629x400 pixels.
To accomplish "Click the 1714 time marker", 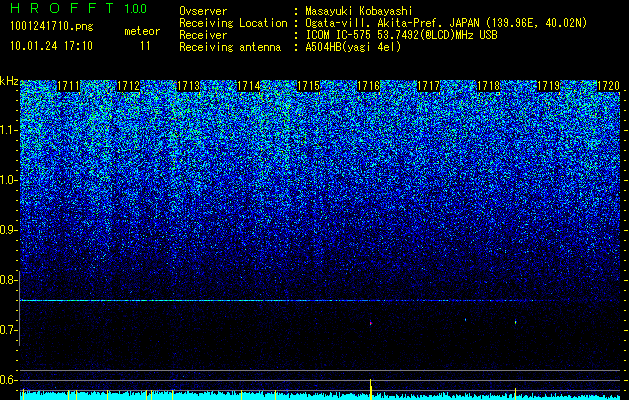I will point(249,86).
